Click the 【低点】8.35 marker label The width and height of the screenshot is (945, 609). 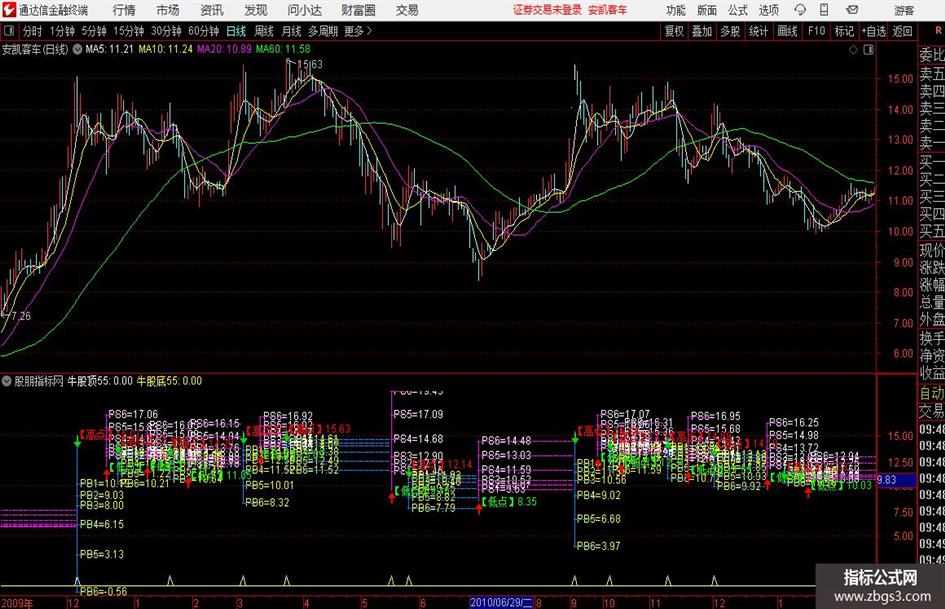pos(509,502)
